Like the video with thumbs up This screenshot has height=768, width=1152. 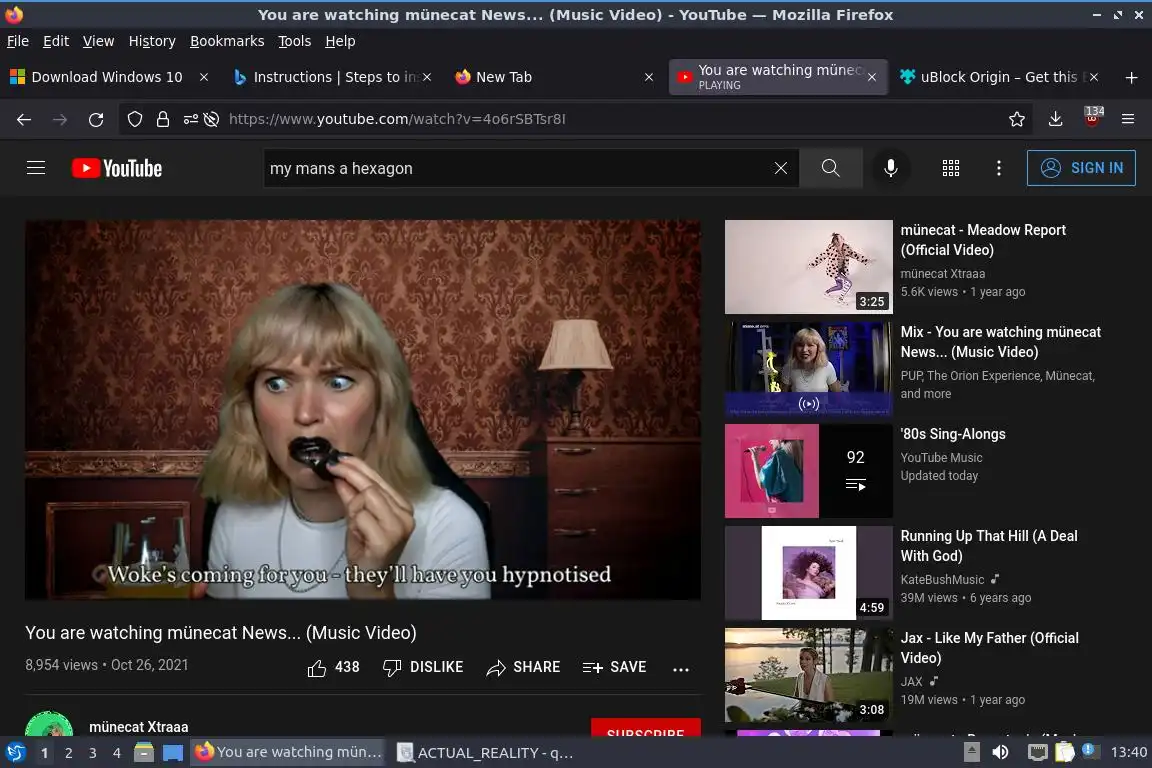(333, 667)
